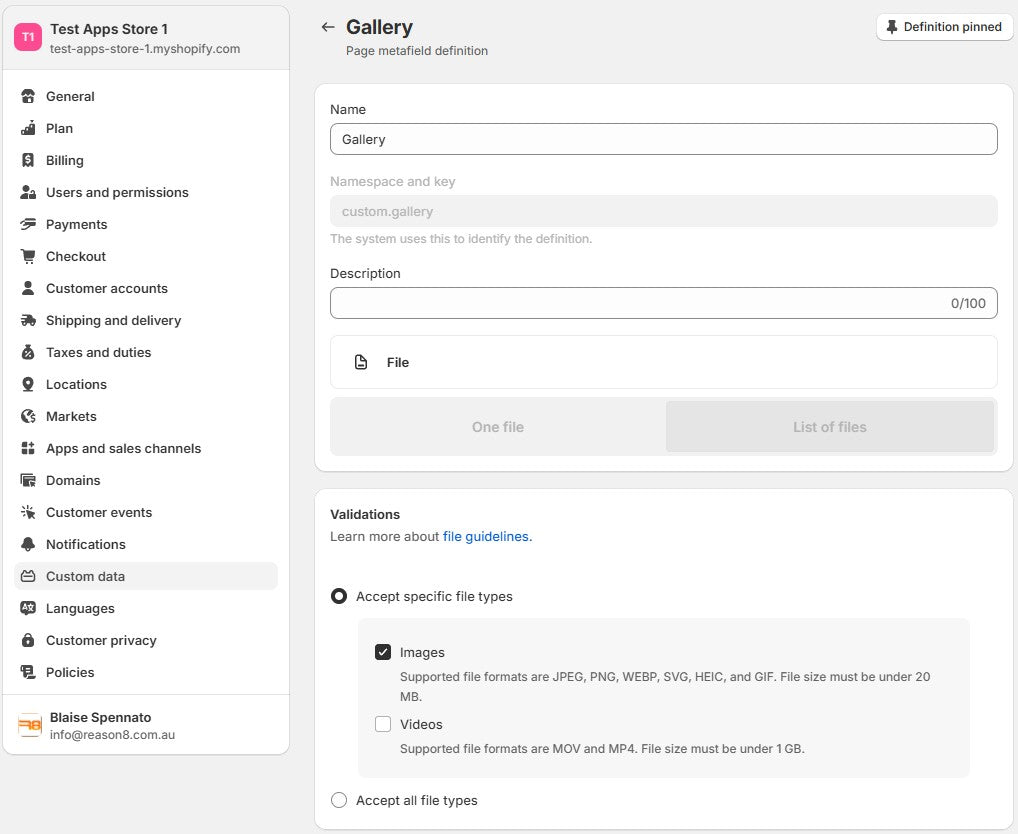Select the List of files option
The height and width of the screenshot is (834, 1018).
click(x=829, y=427)
